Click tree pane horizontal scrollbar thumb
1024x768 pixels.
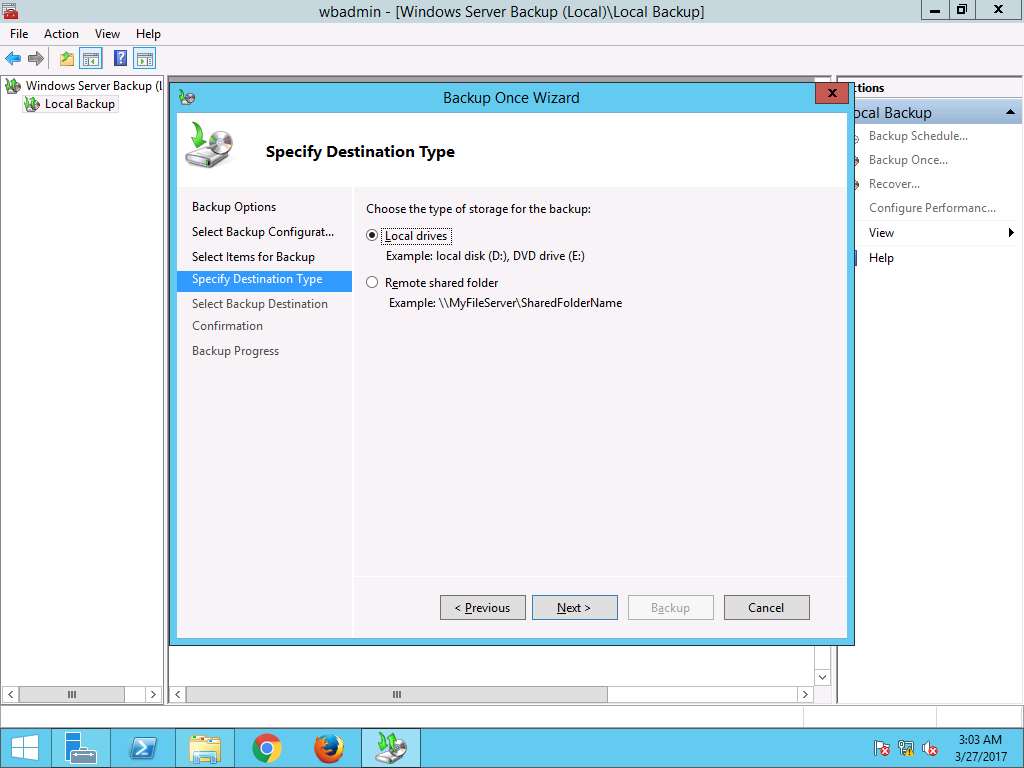pos(72,694)
